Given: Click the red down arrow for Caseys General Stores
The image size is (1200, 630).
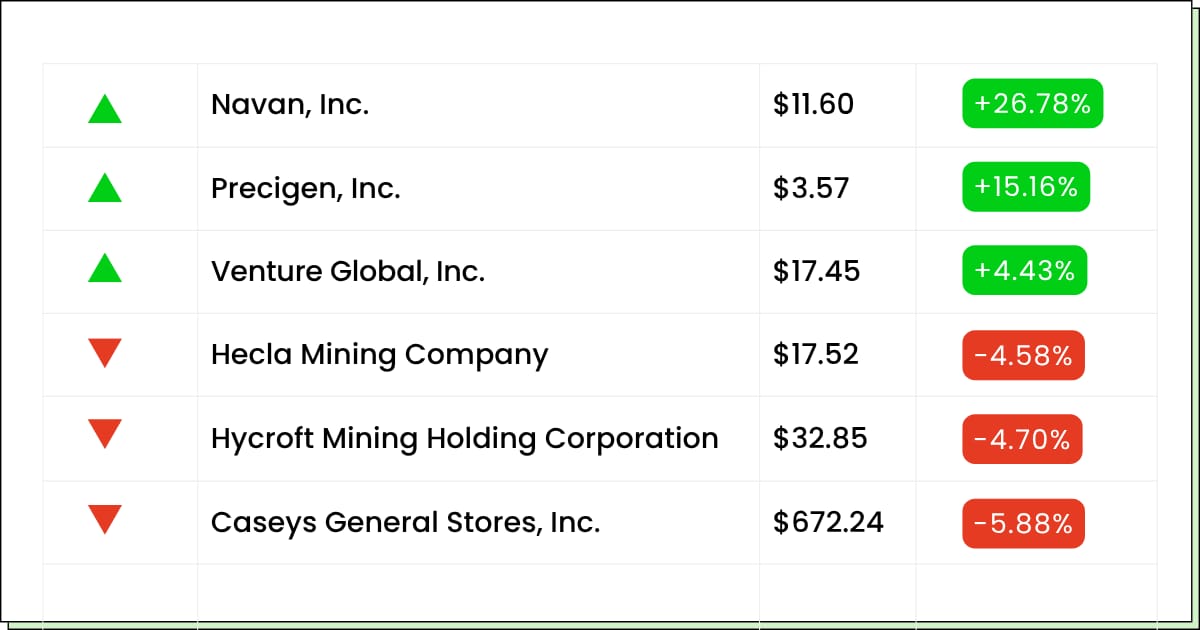Looking at the screenshot, I should [x=105, y=519].
